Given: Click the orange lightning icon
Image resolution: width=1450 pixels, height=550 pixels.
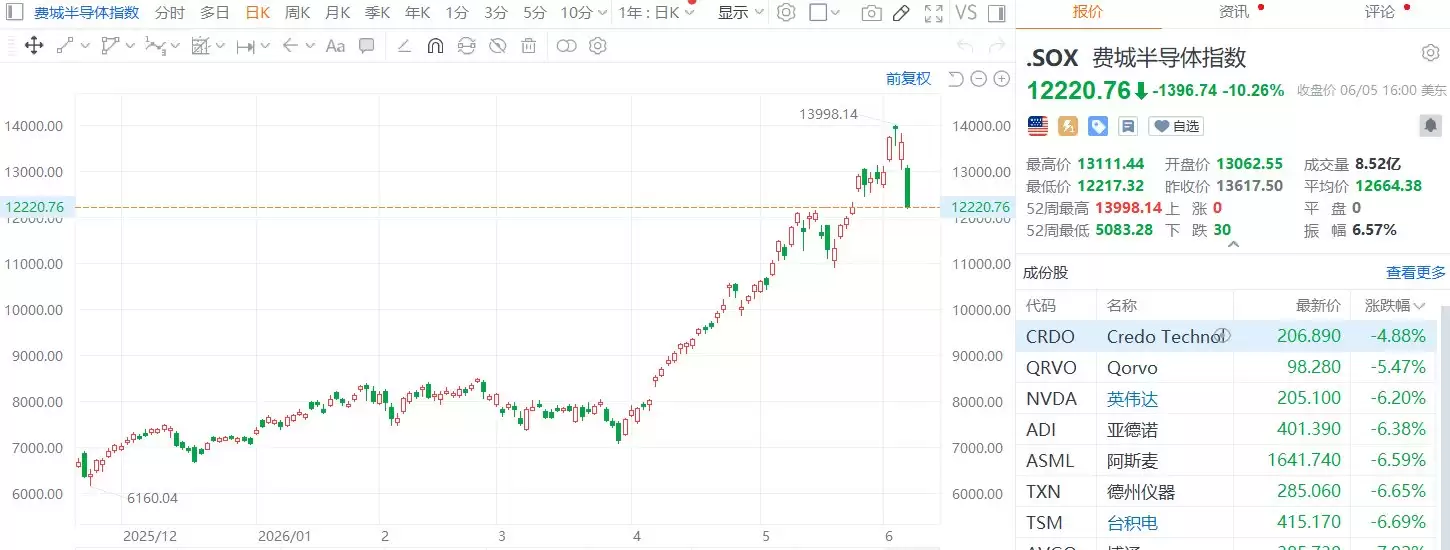Looking at the screenshot, I should click(x=1068, y=126).
